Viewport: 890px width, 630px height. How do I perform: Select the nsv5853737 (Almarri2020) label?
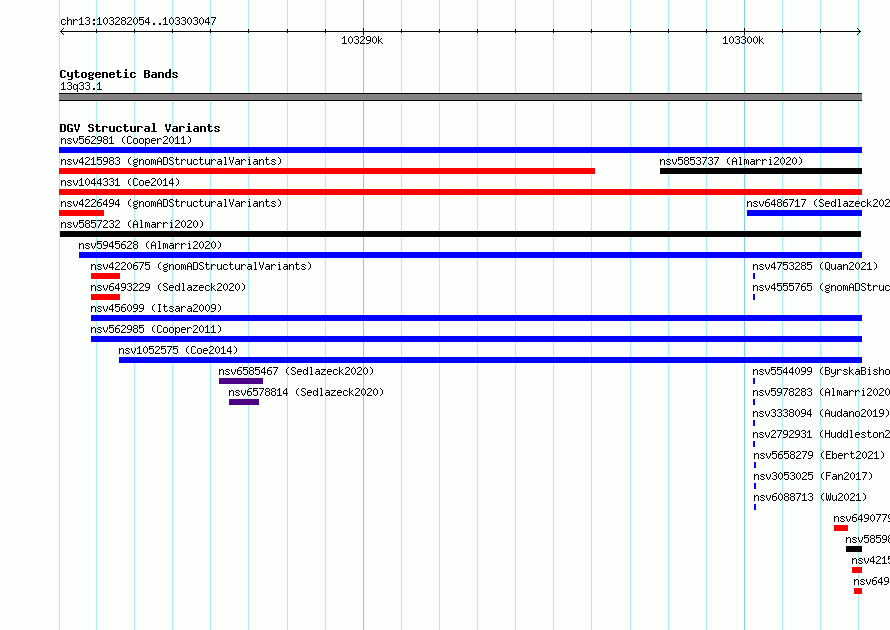[731, 161]
